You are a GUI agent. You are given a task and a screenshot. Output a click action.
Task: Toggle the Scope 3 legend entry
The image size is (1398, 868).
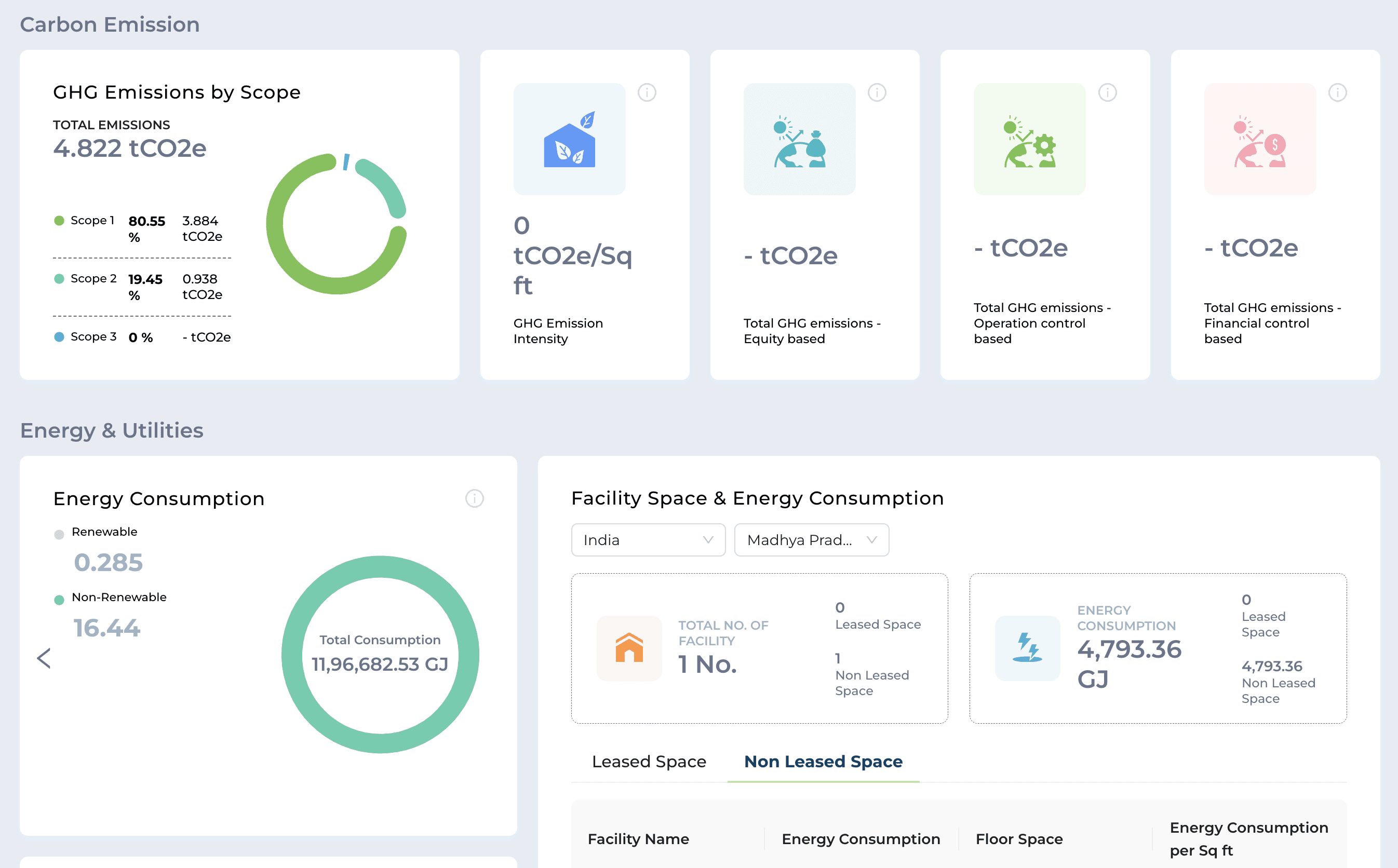pos(86,337)
